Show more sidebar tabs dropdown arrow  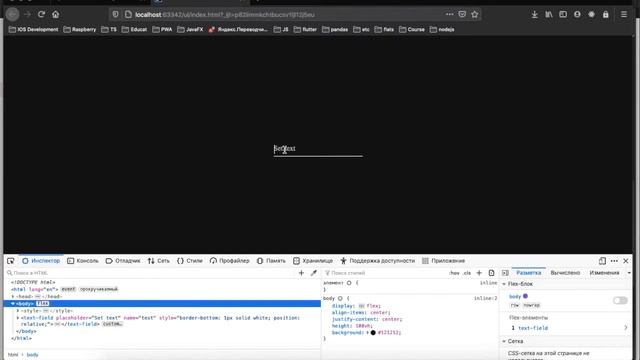629,273
